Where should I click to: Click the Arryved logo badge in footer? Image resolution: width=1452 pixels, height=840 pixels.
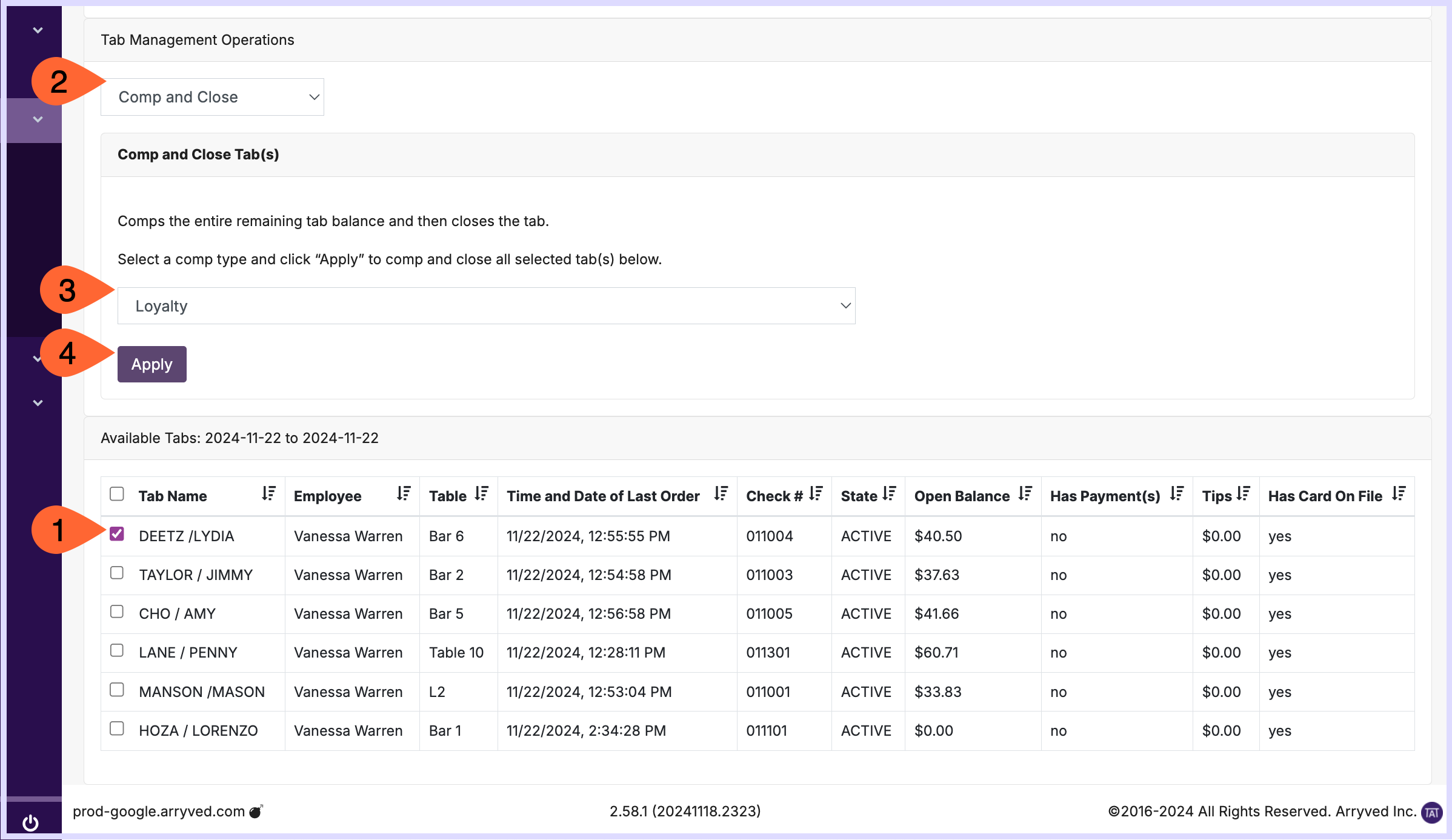click(1431, 812)
